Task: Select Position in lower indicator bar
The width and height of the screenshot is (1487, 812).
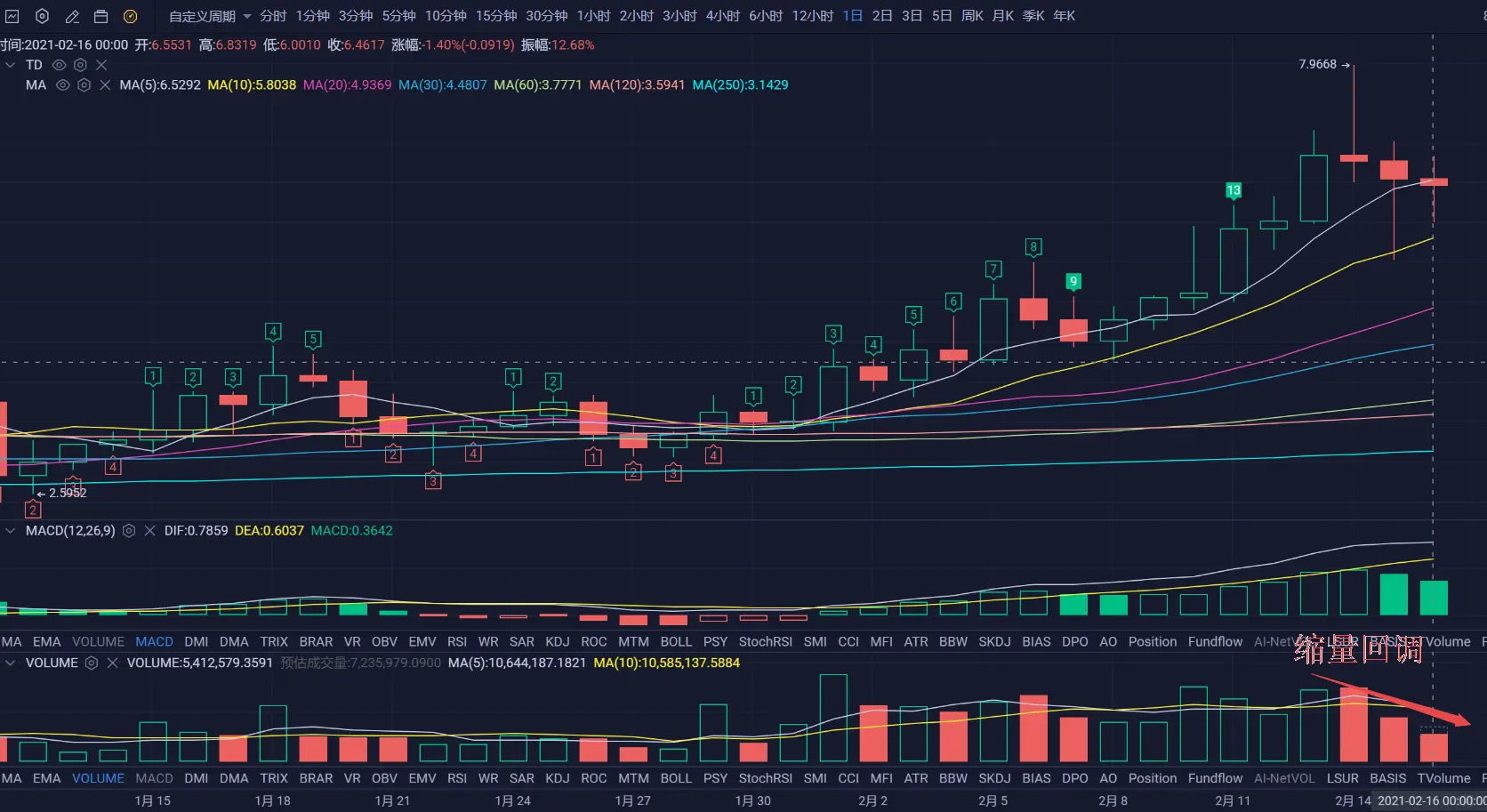Action: 1153,778
